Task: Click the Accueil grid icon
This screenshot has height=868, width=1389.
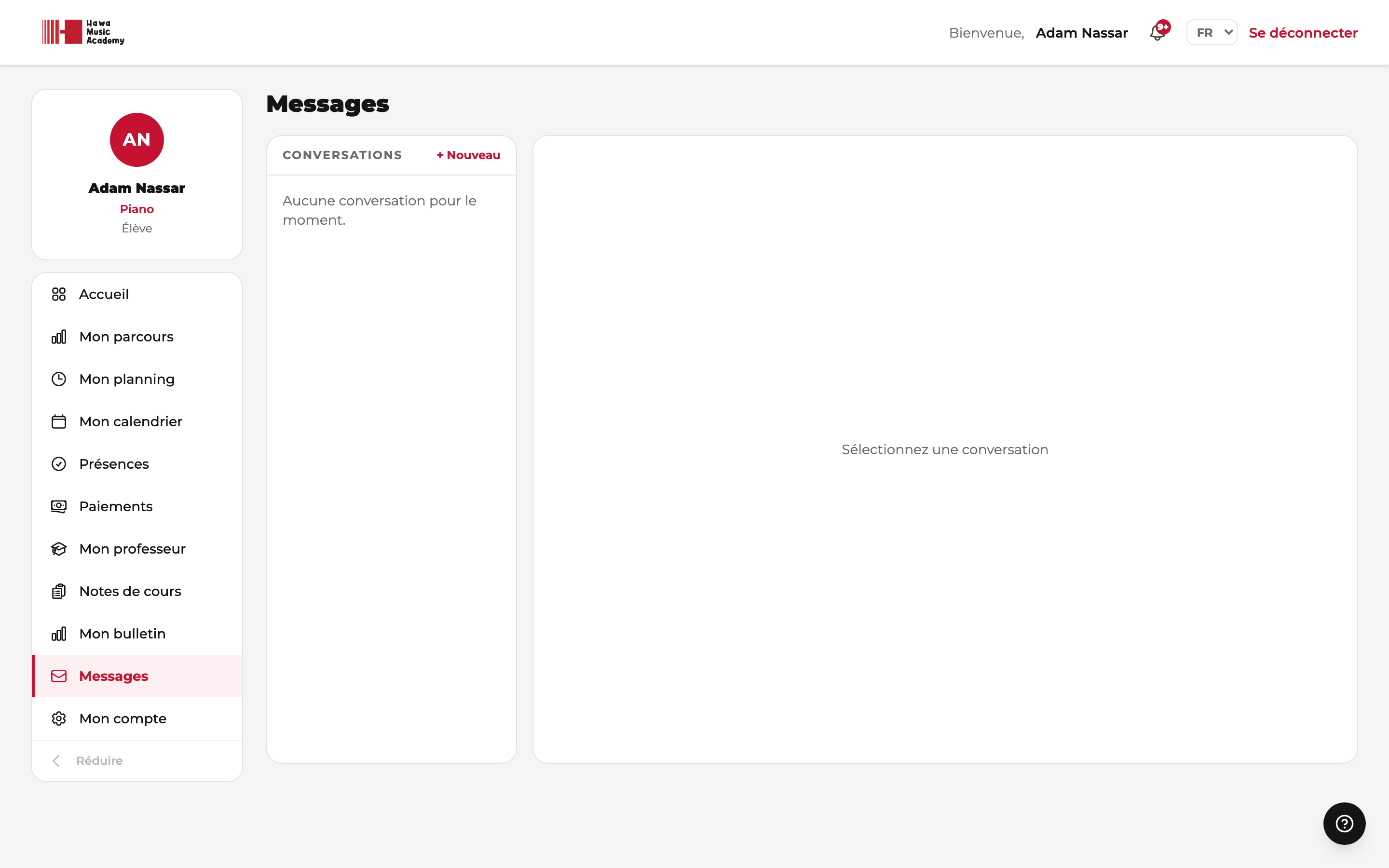Action: (58, 294)
